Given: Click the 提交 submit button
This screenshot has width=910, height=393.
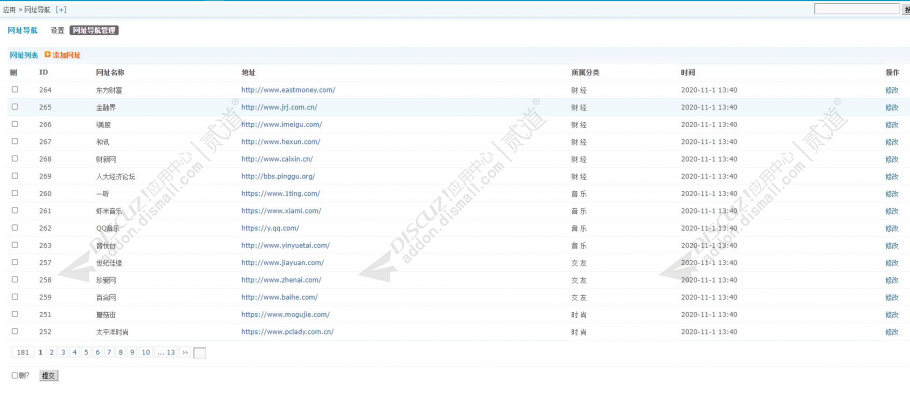Looking at the screenshot, I should click(x=49, y=376).
